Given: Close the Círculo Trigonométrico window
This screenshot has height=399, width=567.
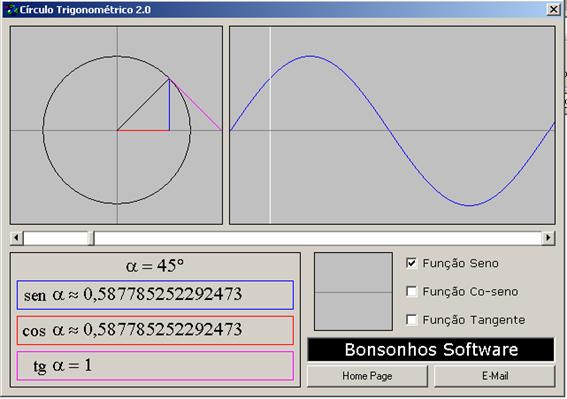Looking at the screenshot, I should (554, 9).
